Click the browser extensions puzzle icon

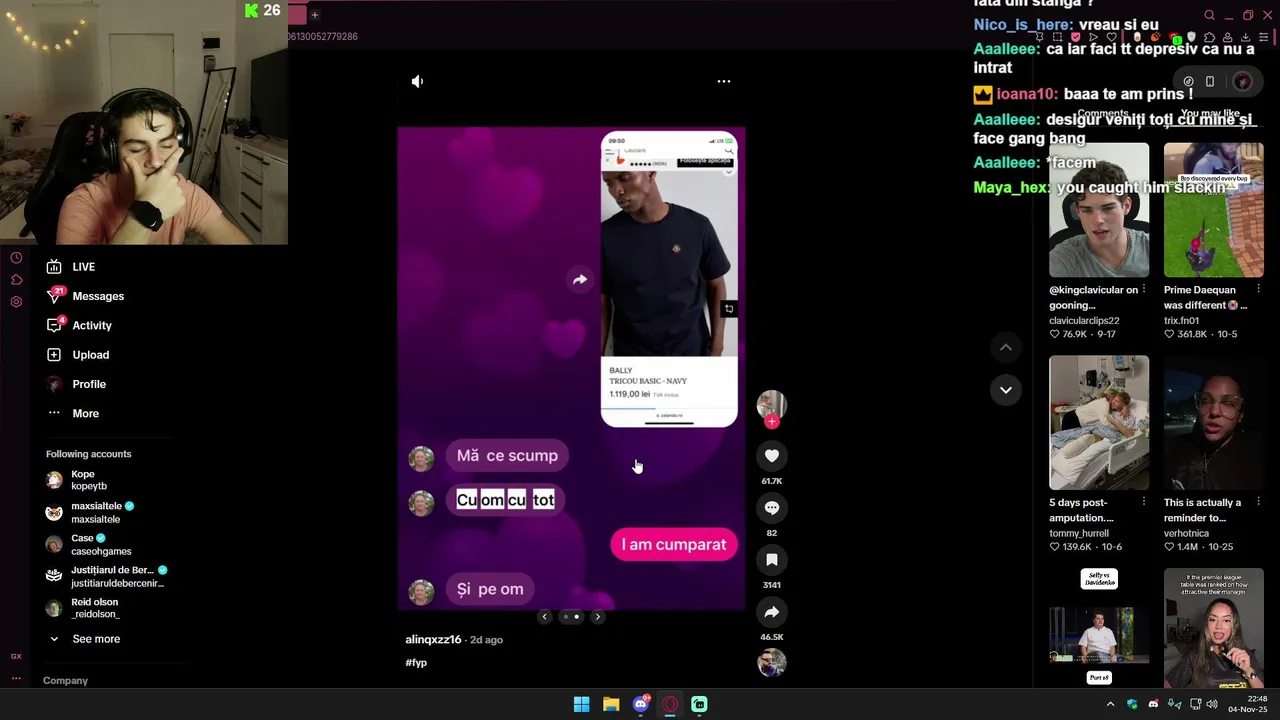point(1210,38)
